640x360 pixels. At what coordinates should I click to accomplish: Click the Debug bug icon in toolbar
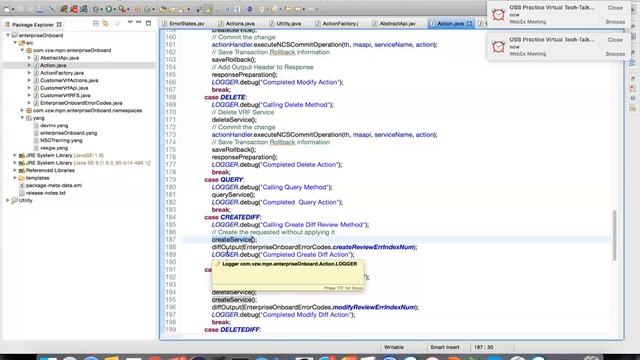pyautogui.click(x=96, y=9)
